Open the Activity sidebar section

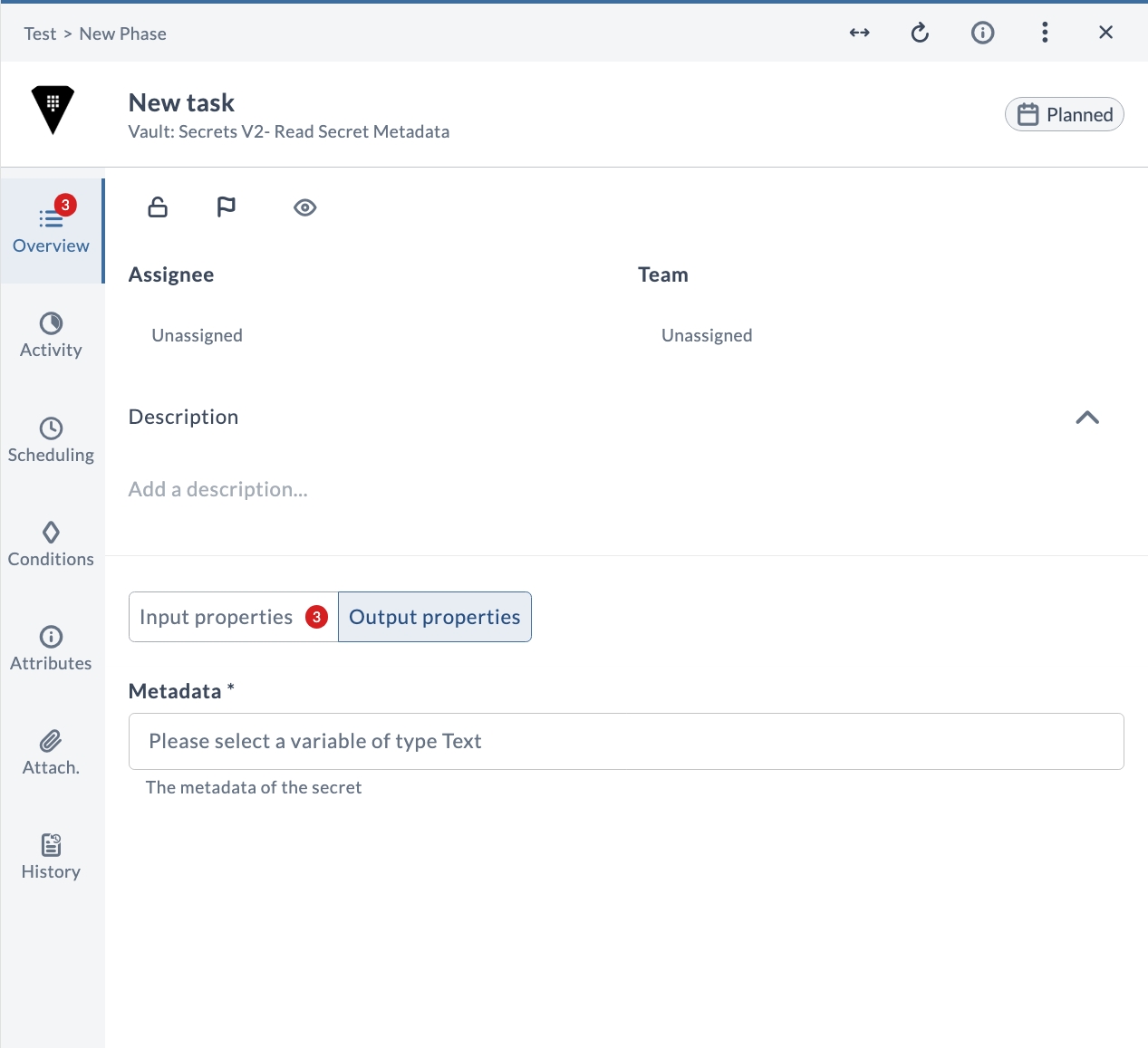coord(51,335)
